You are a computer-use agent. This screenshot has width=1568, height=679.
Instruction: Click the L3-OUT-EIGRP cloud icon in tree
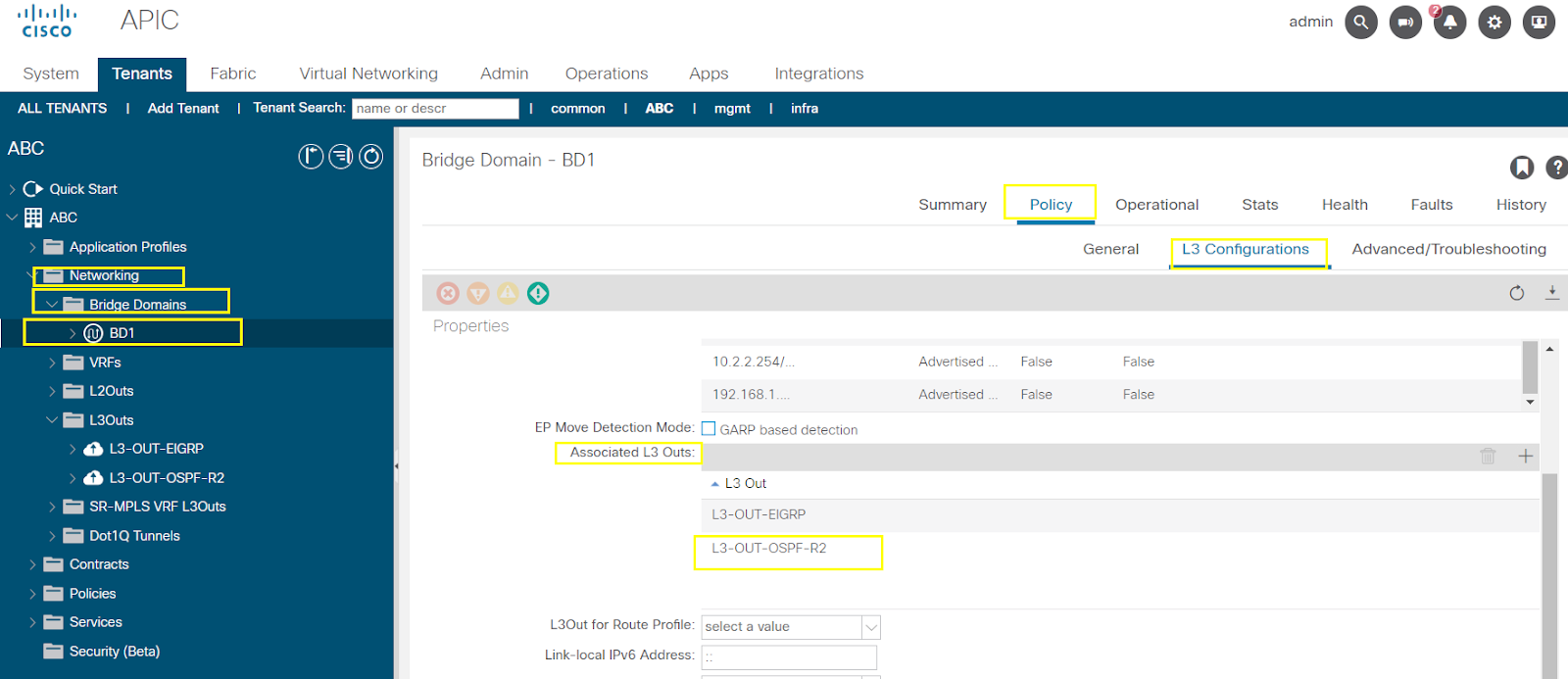(x=93, y=449)
